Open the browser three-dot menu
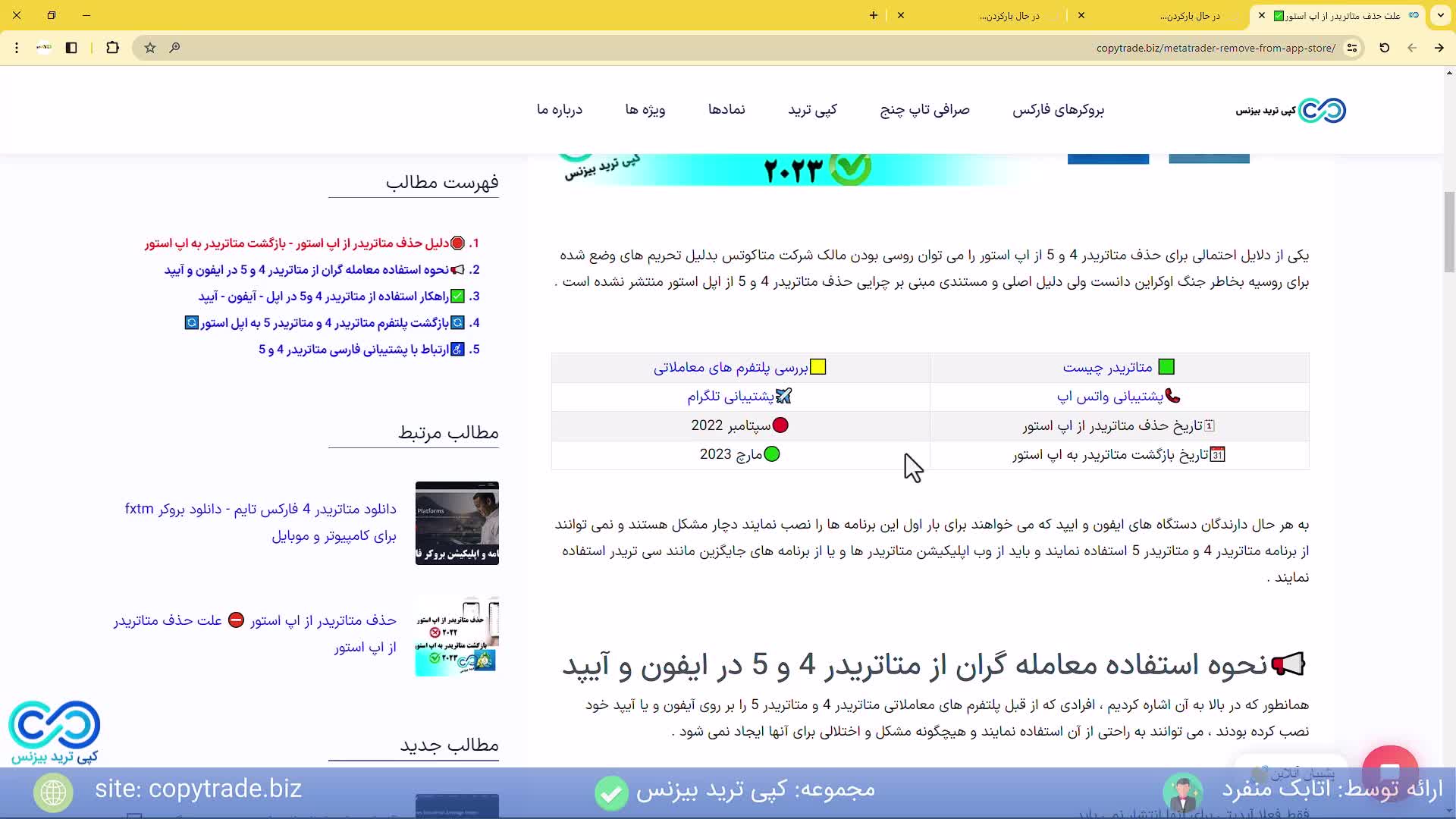Screen dimensions: 1456x819 17,48
